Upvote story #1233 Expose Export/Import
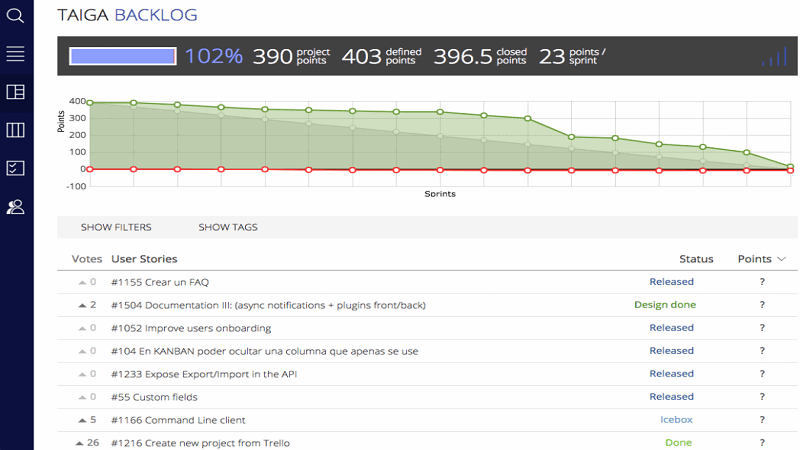Screen dimensions: 800x450 click(x=82, y=374)
